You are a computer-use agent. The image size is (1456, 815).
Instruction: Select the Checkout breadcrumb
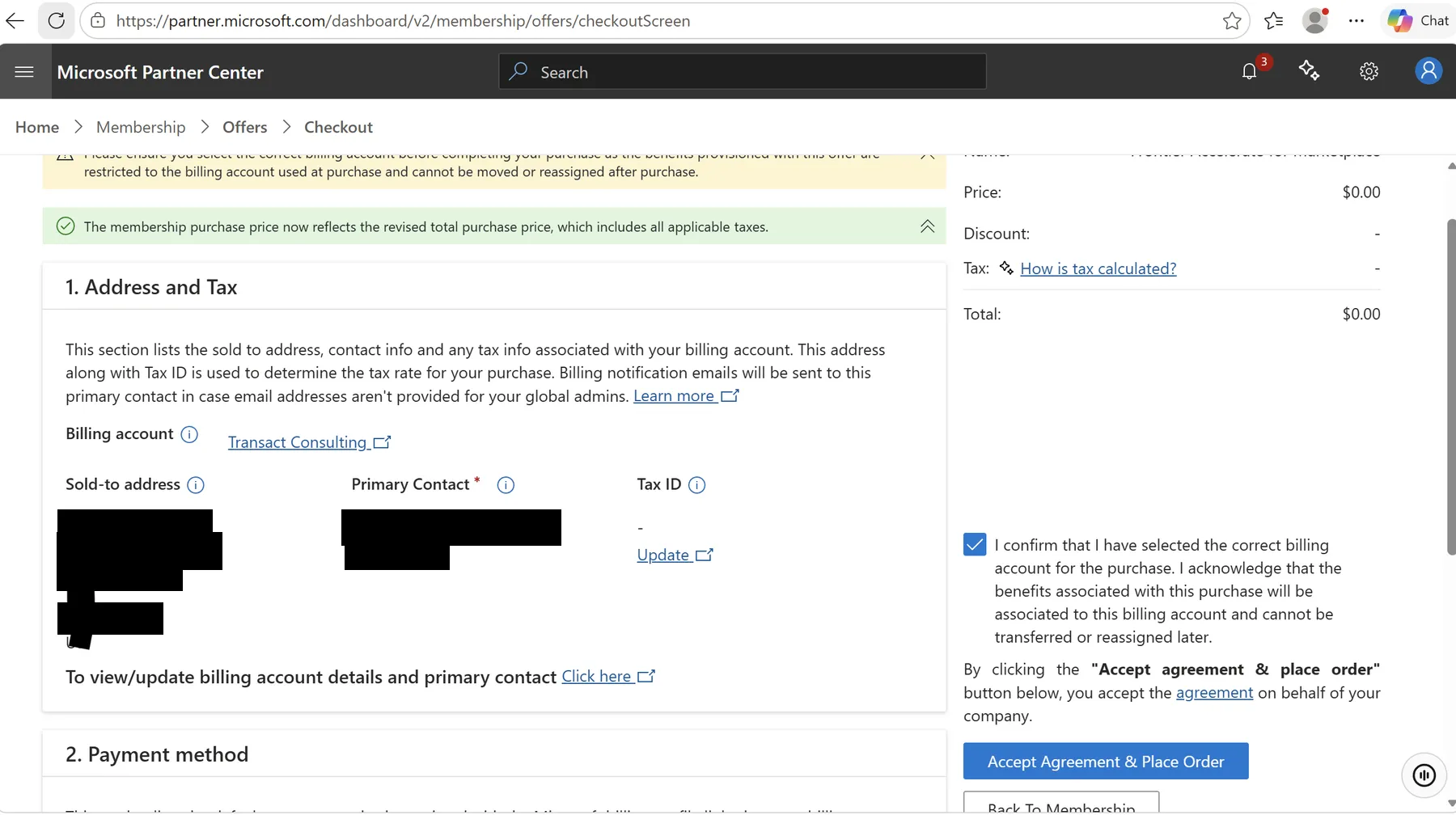[x=338, y=127]
